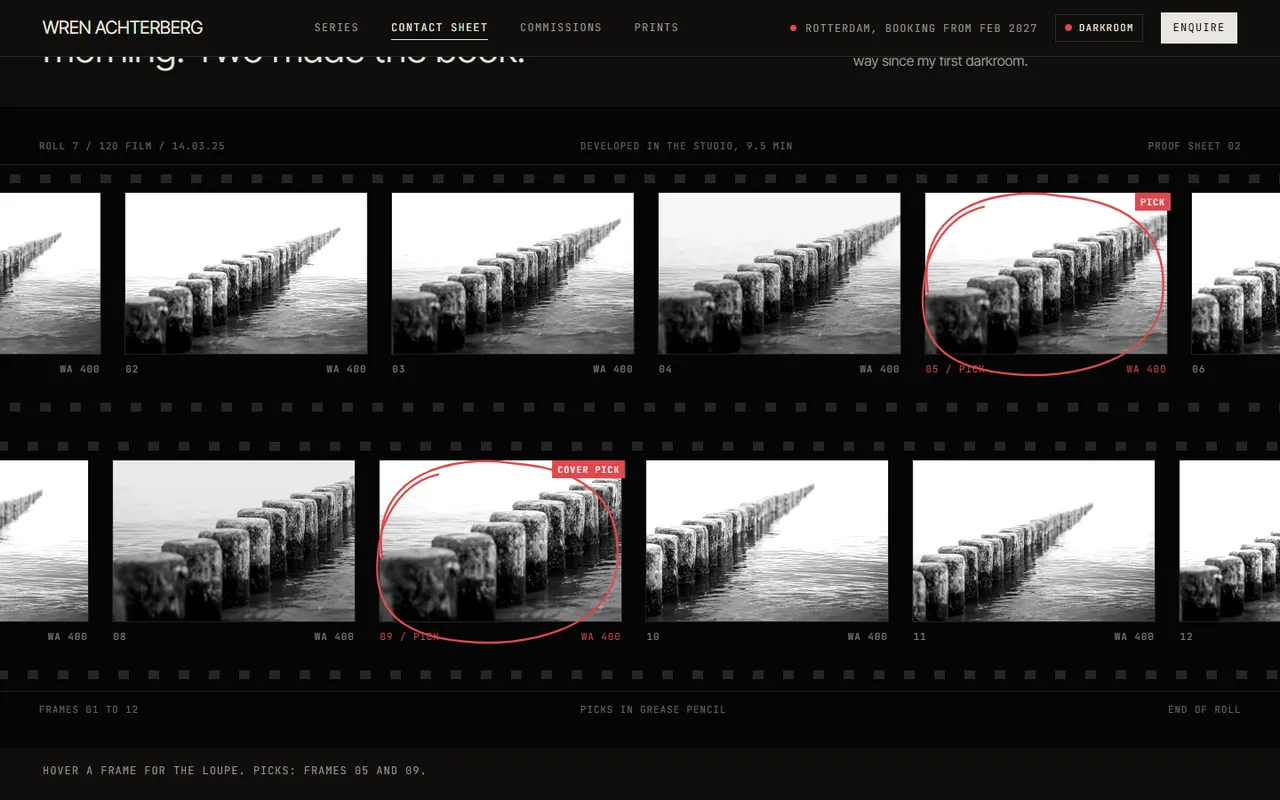1280x800 pixels.
Task: Click the '09 / PICK' frame label
Action: point(410,636)
